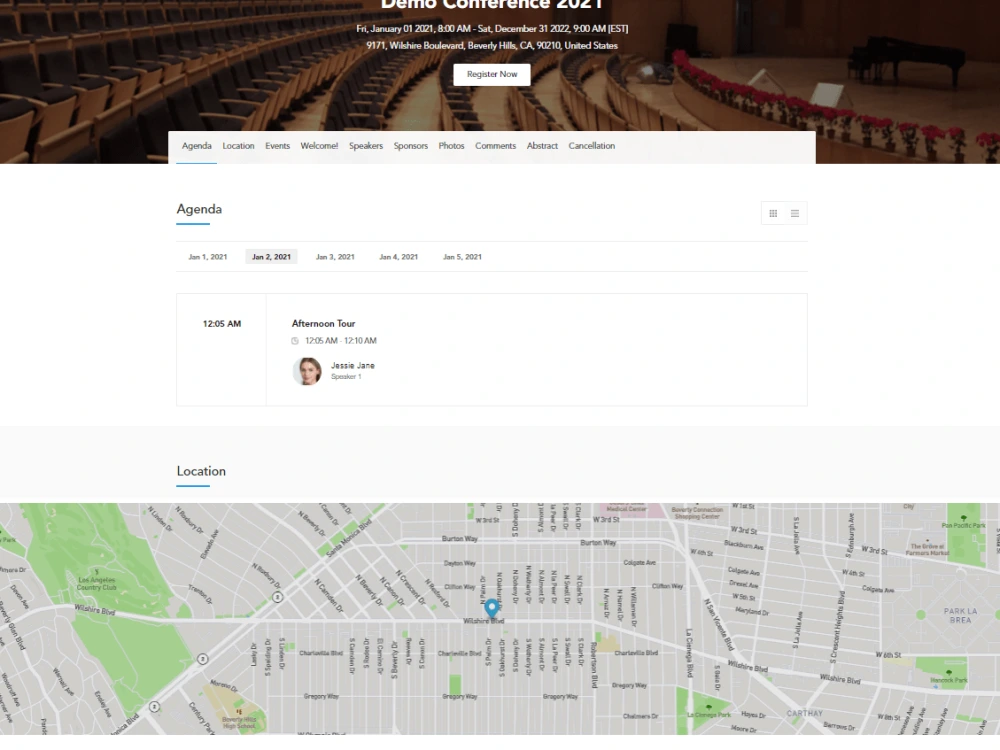Click the Speaker 1 label
1000x750 pixels.
(x=346, y=377)
